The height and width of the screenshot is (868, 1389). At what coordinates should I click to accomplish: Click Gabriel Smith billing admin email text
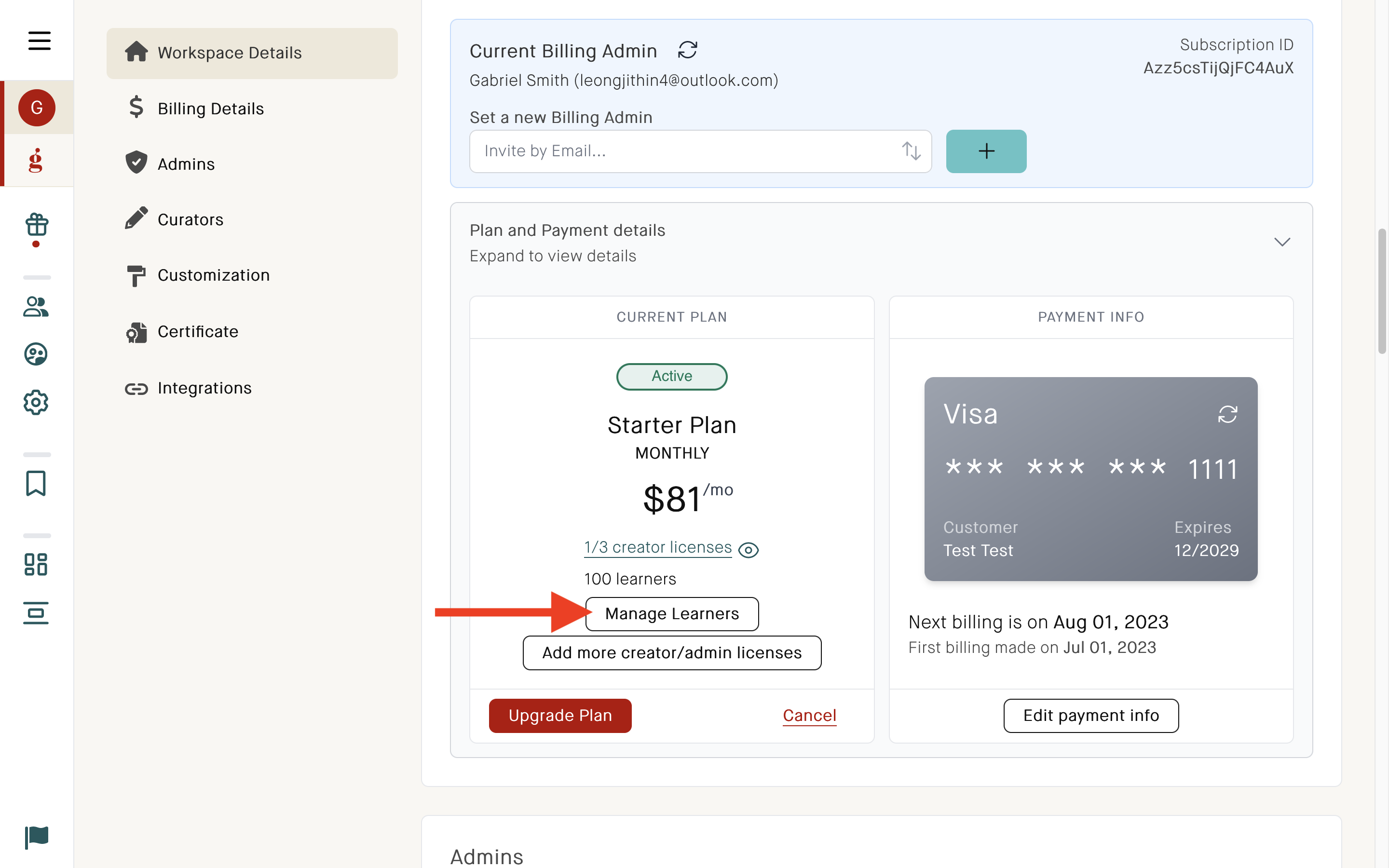click(x=623, y=81)
